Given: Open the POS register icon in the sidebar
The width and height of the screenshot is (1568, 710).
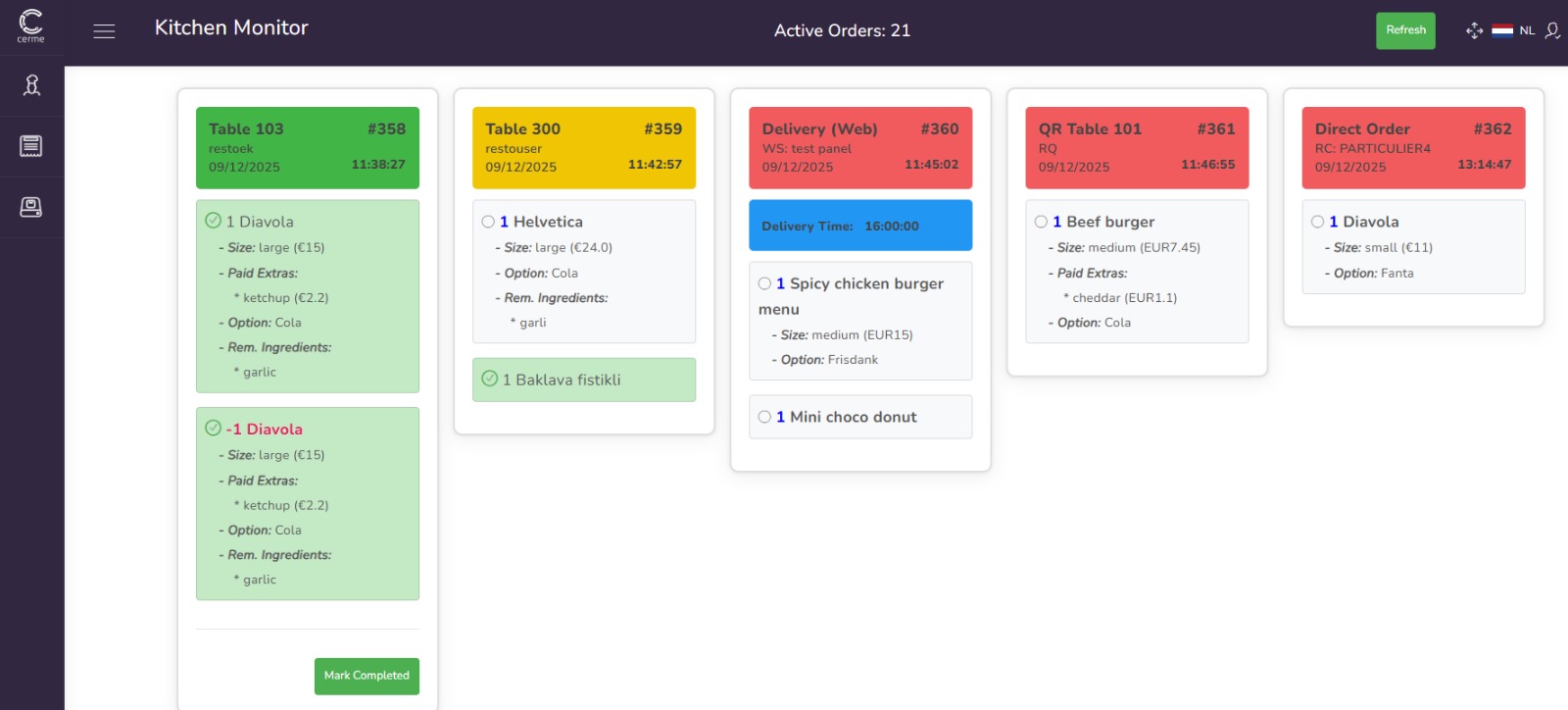Looking at the screenshot, I should [31, 207].
